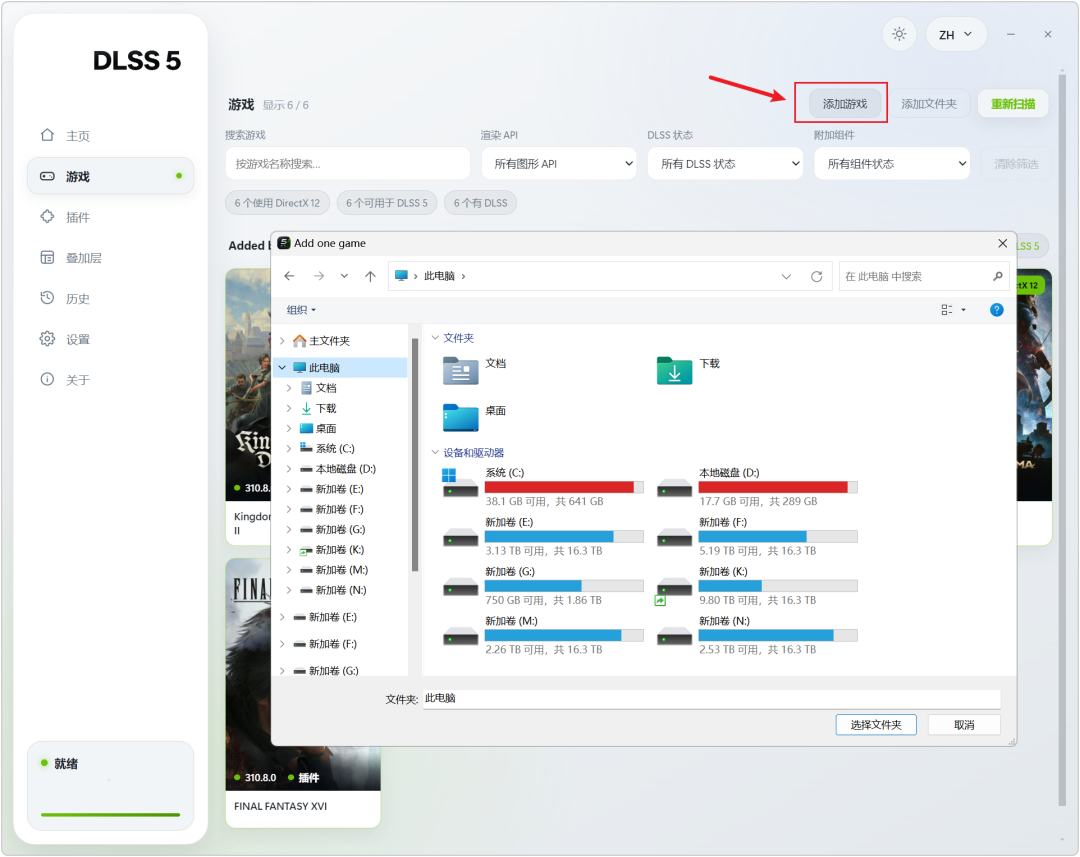Click the 文档 folder icon in main pane

460,370
